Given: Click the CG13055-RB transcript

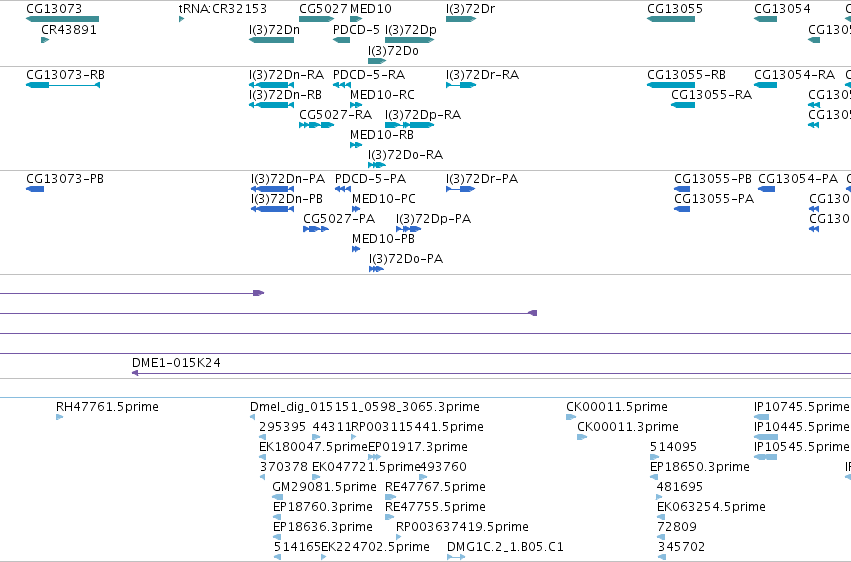Looking at the screenshot, I should (671, 85).
